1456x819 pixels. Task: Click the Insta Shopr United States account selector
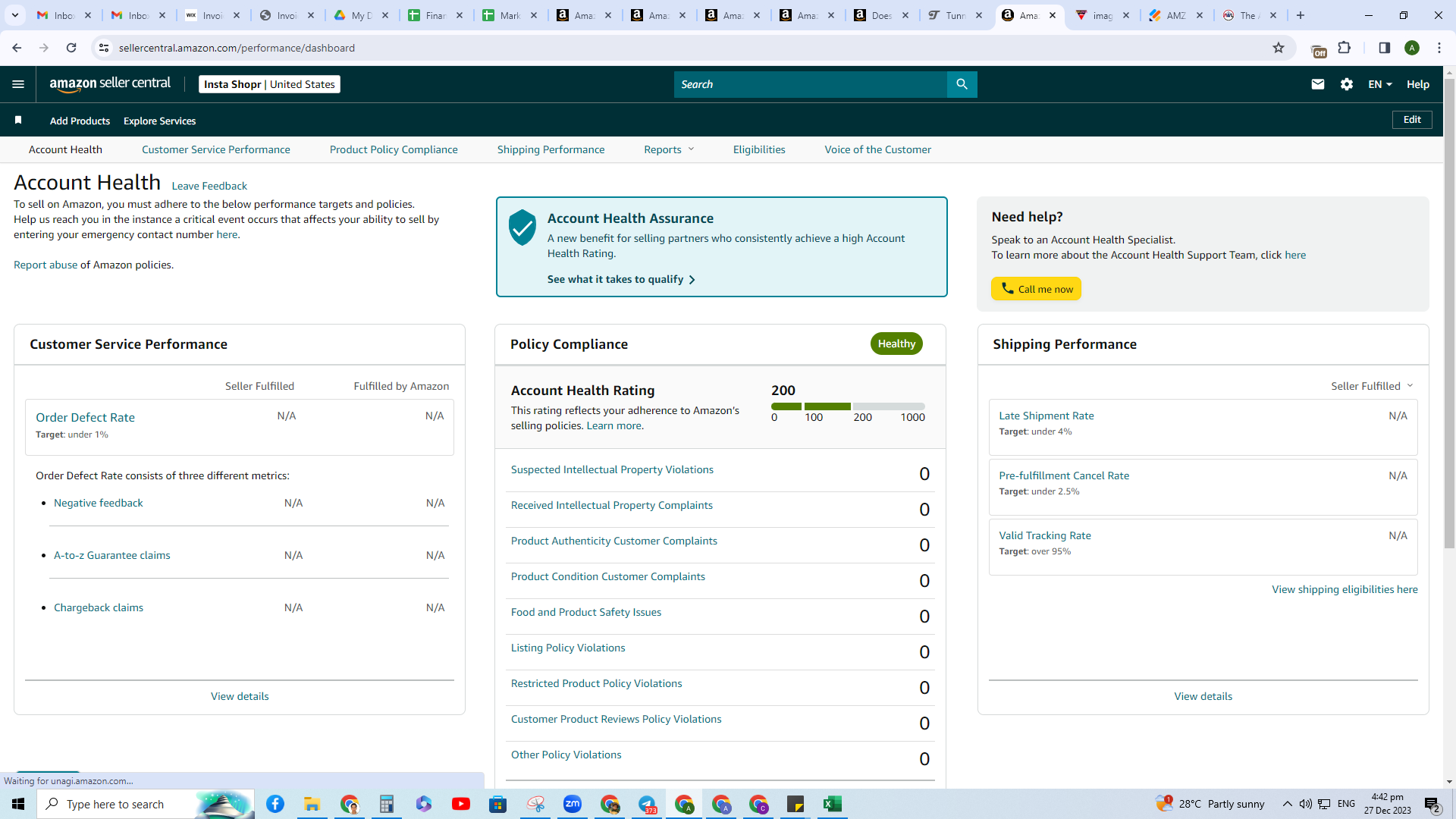pyautogui.click(x=269, y=84)
